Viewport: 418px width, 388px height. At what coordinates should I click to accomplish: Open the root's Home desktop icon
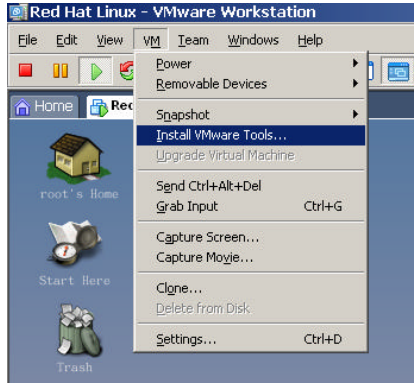click(79, 166)
